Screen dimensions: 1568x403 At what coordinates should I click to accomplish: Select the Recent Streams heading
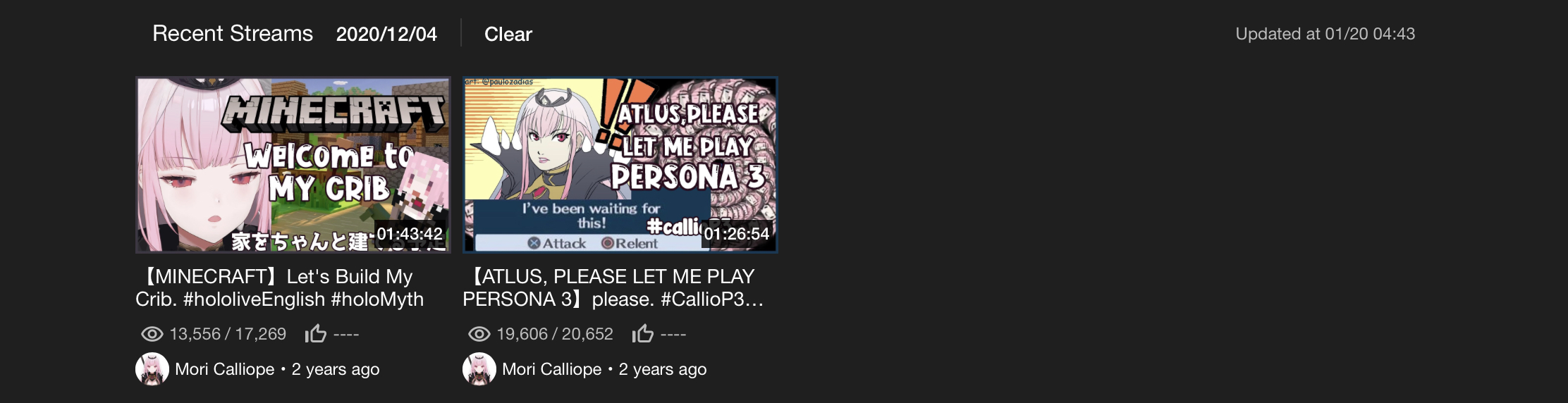tap(233, 33)
